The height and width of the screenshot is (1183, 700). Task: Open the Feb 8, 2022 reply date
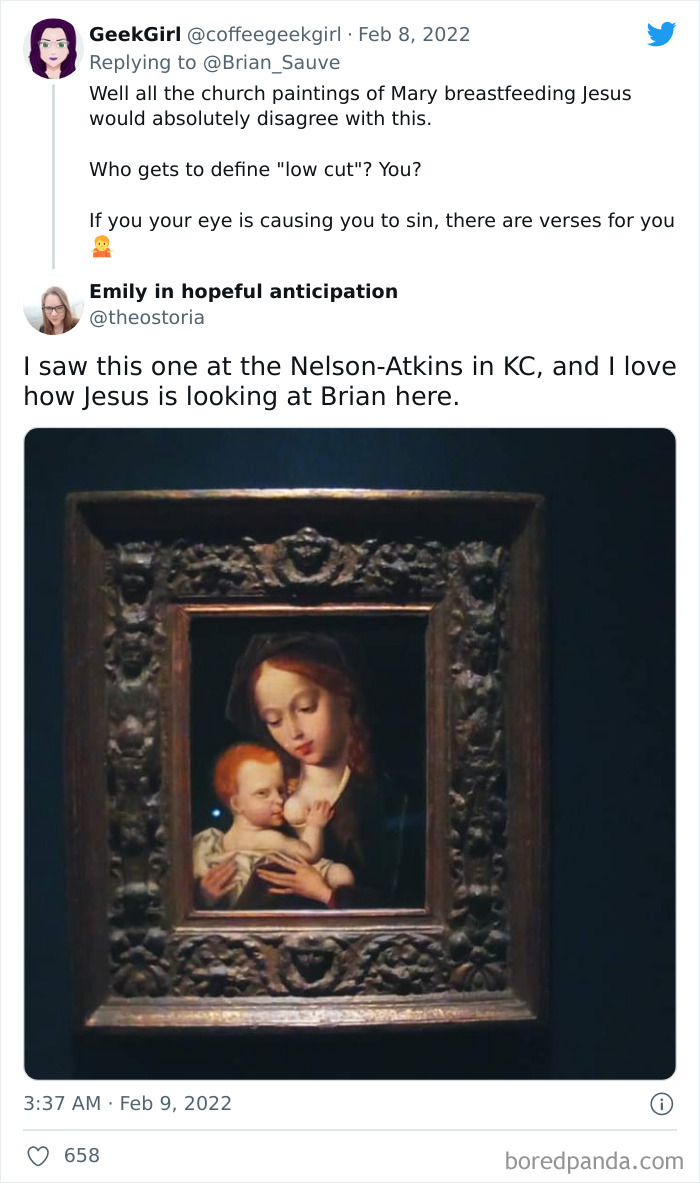pyautogui.click(x=413, y=34)
